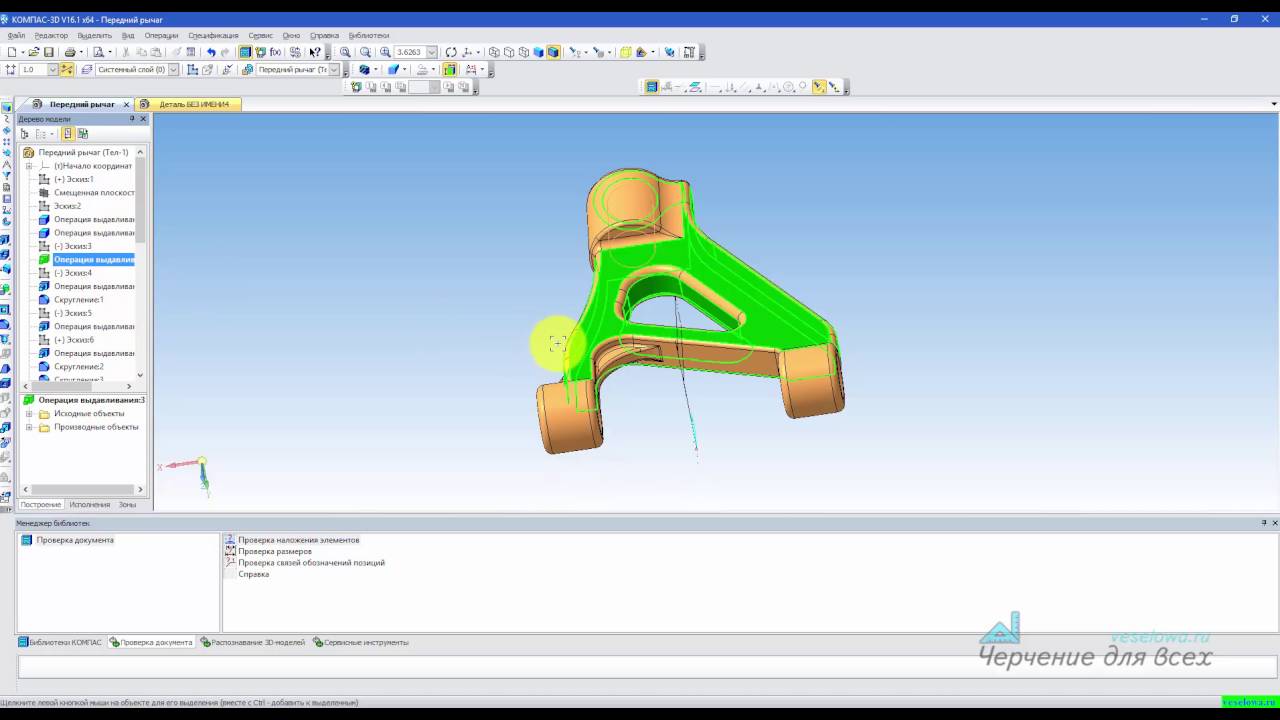
Task: Open the Передний рычаг execution dropdown
Action: (334, 69)
